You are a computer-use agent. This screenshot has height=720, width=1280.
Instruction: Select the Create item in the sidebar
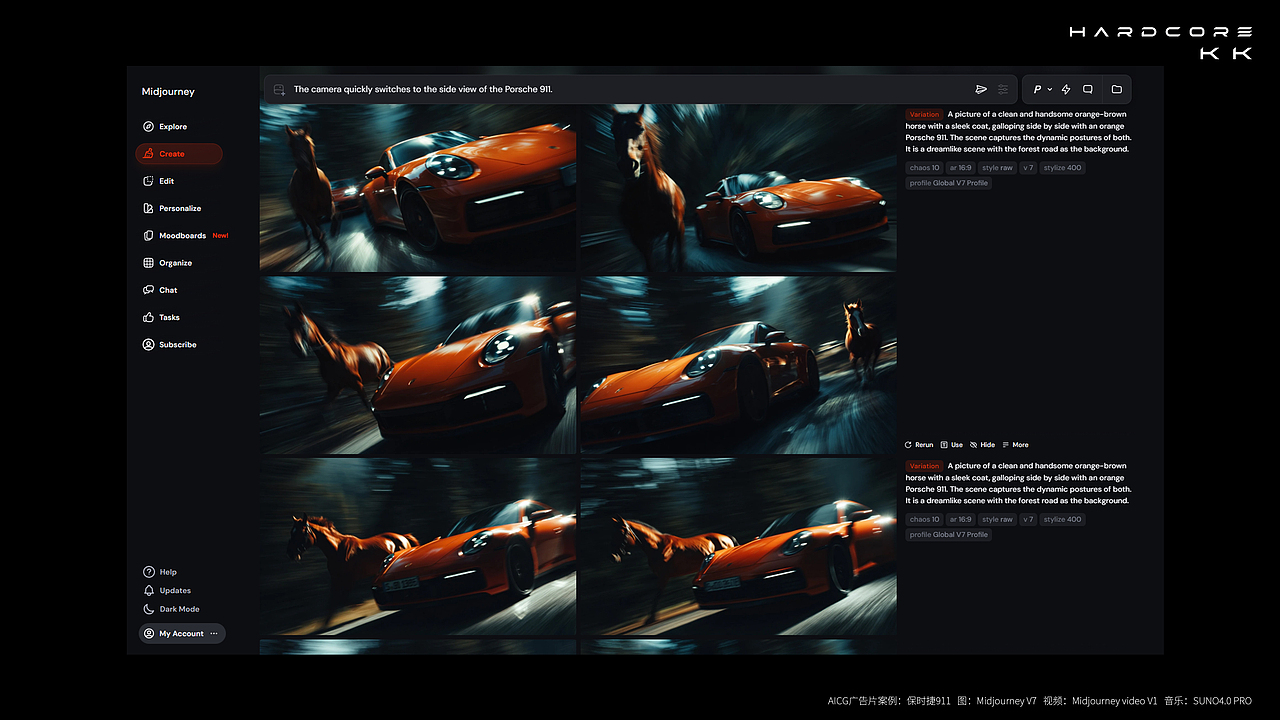[179, 154]
